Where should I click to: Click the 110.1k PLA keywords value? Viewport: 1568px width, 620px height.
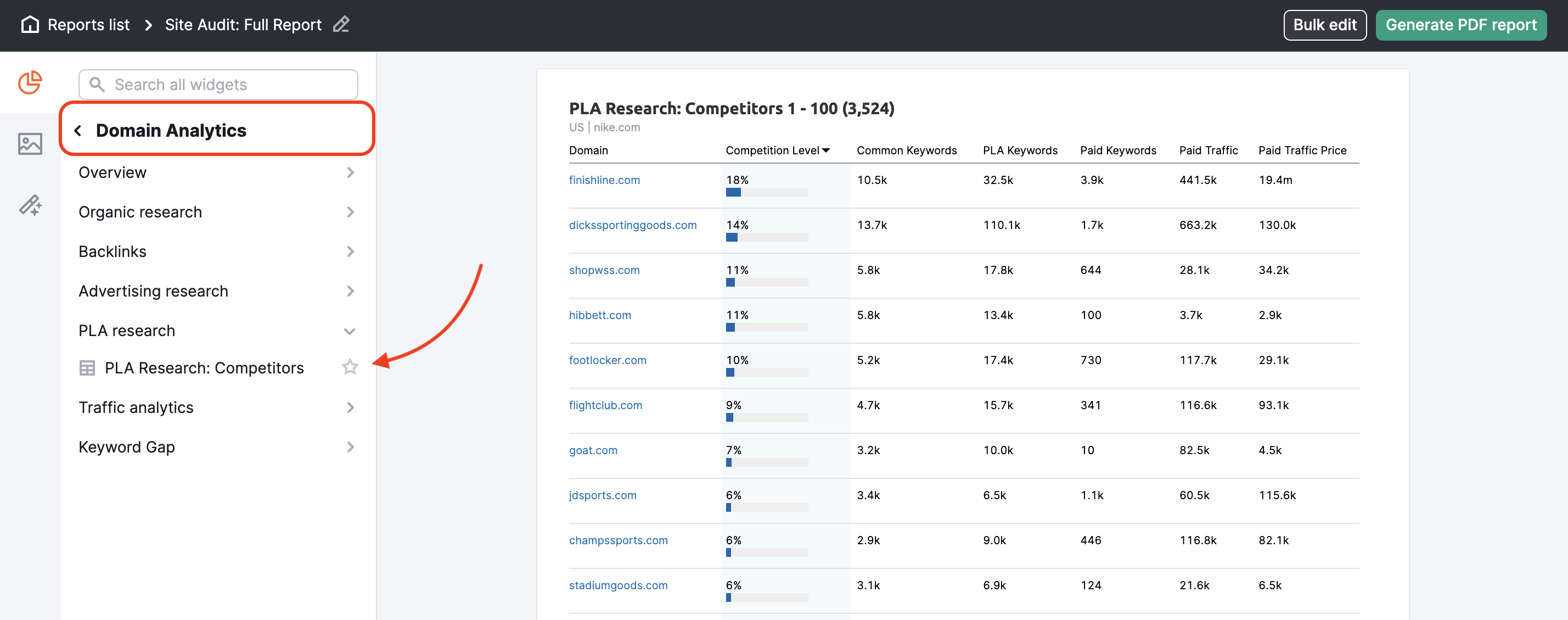(x=1001, y=225)
